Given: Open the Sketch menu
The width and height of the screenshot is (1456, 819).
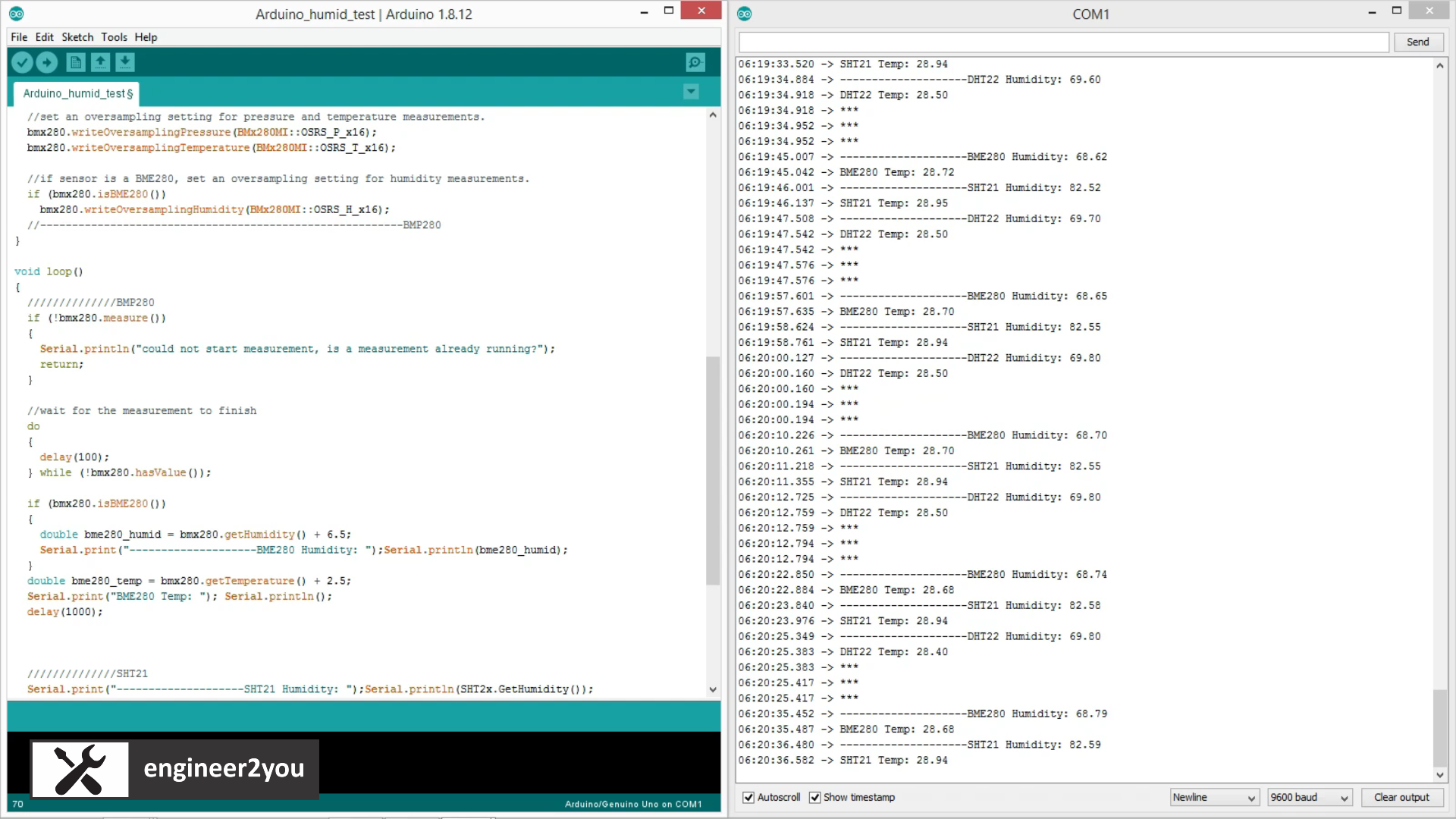Looking at the screenshot, I should point(77,37).
